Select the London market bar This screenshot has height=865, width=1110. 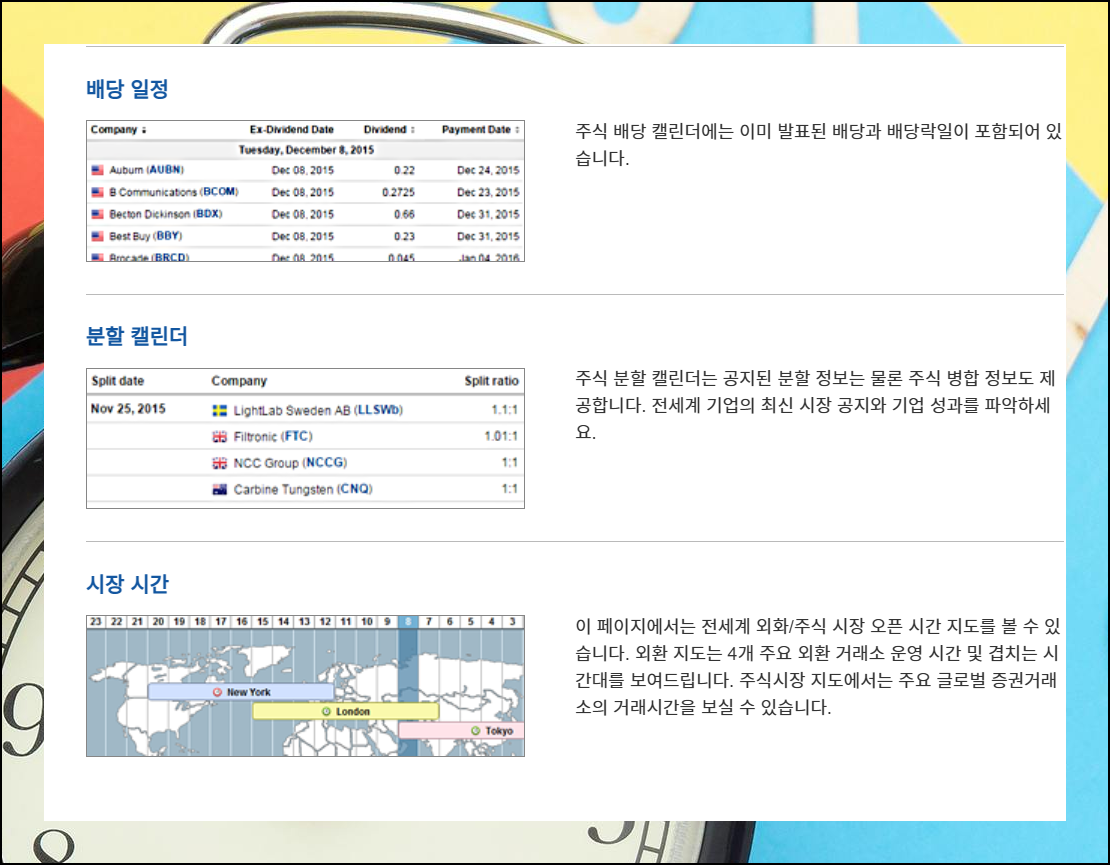[345, 711]
